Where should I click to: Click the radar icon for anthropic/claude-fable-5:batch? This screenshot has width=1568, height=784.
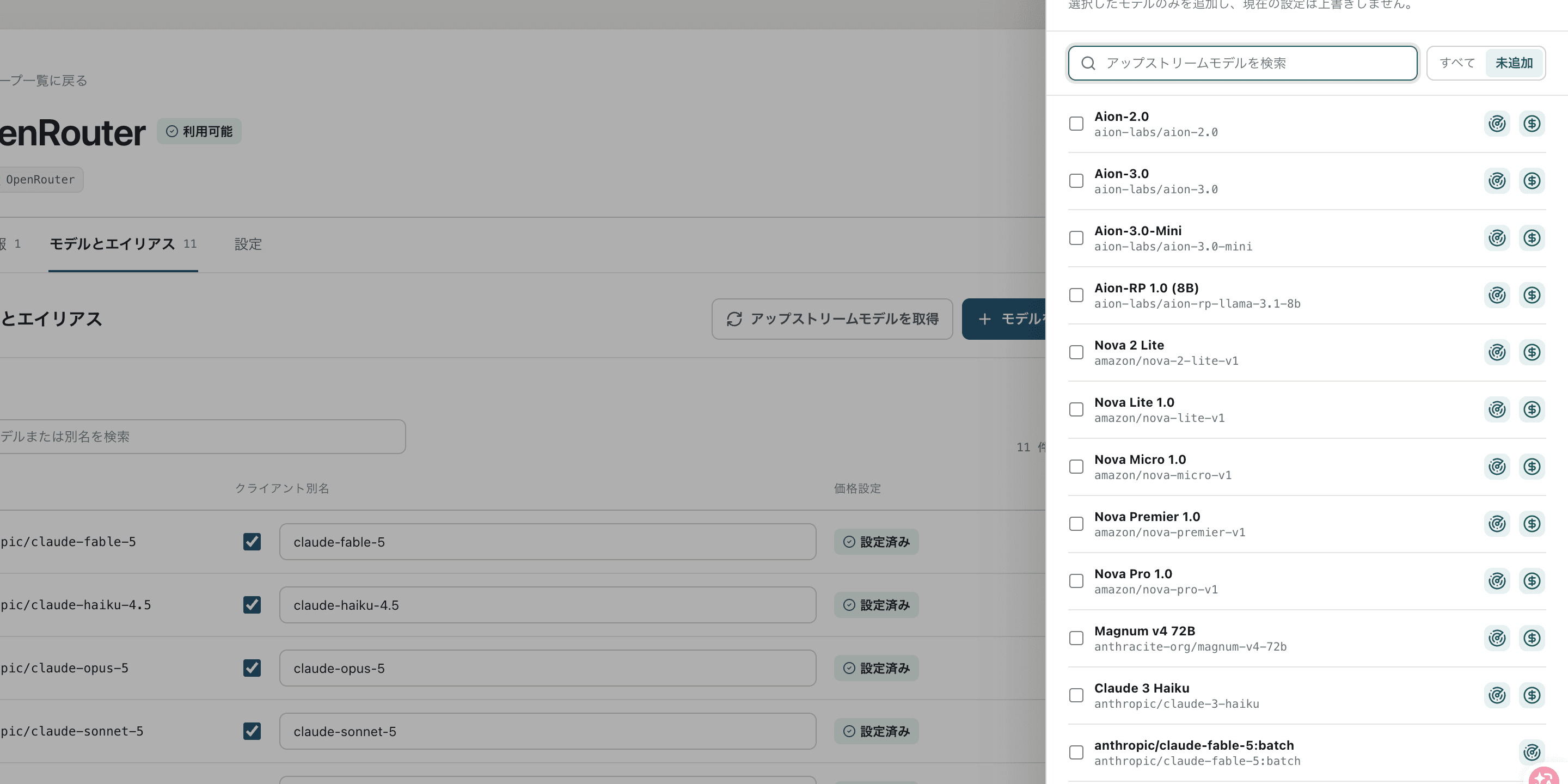(x=1532, y=753)
